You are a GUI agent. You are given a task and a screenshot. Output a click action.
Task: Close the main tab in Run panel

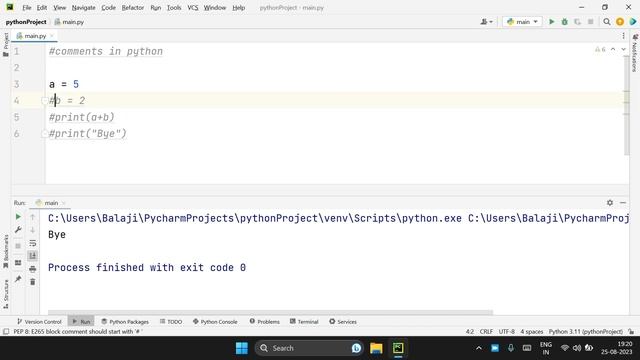click(x=64, y=203)
